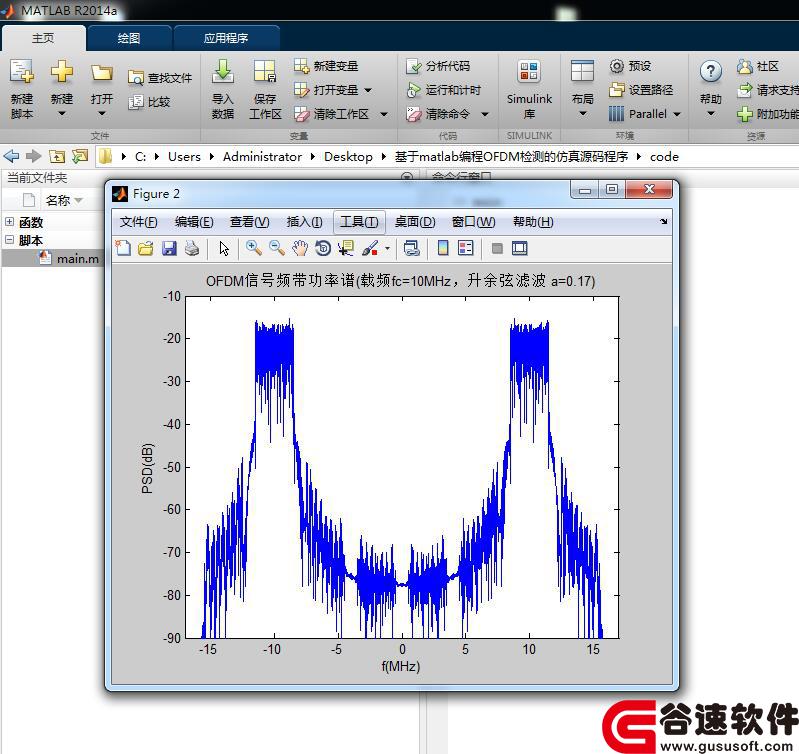The height and width of the screenshot is (754, 799).
Task: Select Edit Plot arrow tool in Figure 2
Action: pos(224,248)
